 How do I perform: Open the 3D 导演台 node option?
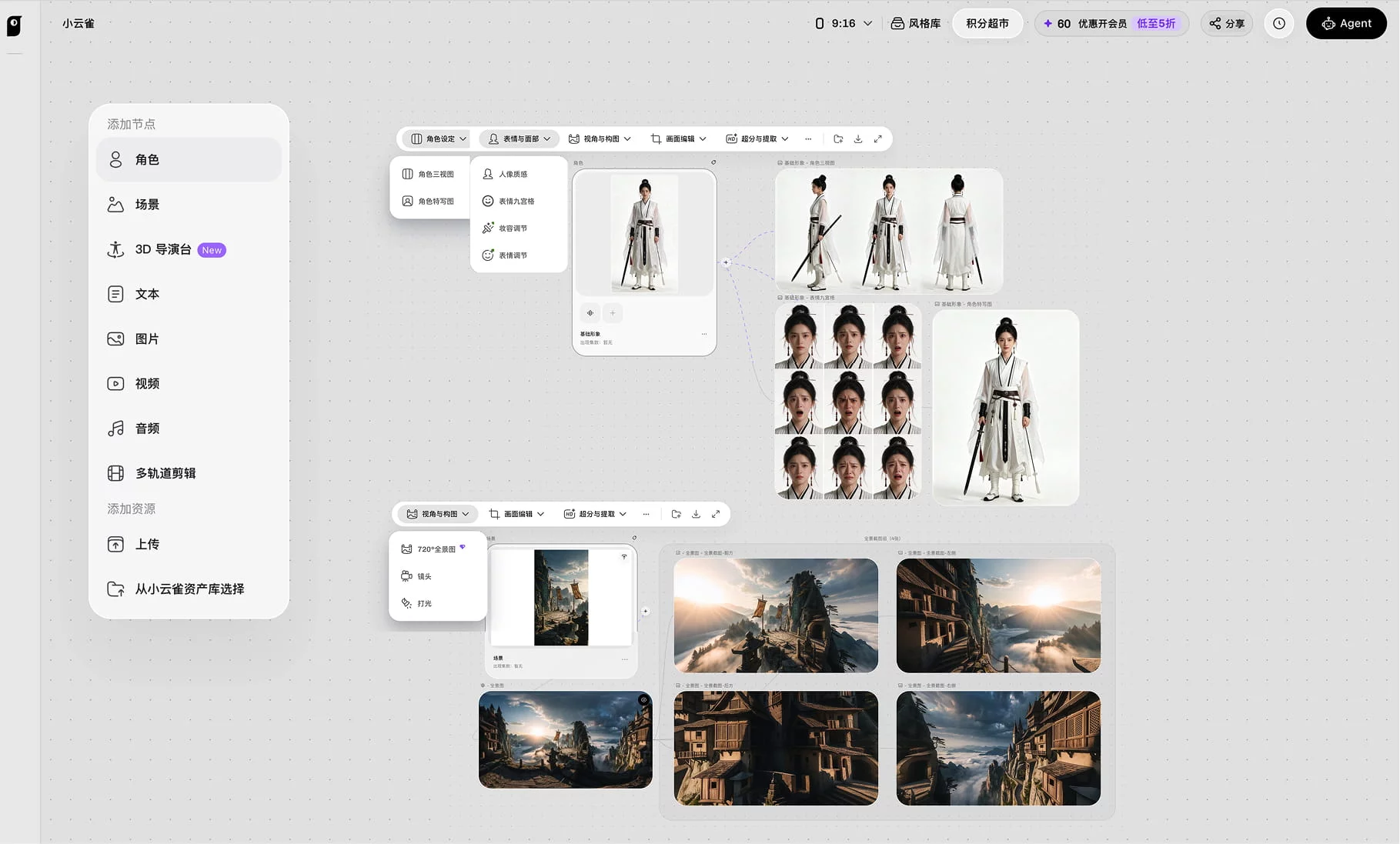(189, 249)
